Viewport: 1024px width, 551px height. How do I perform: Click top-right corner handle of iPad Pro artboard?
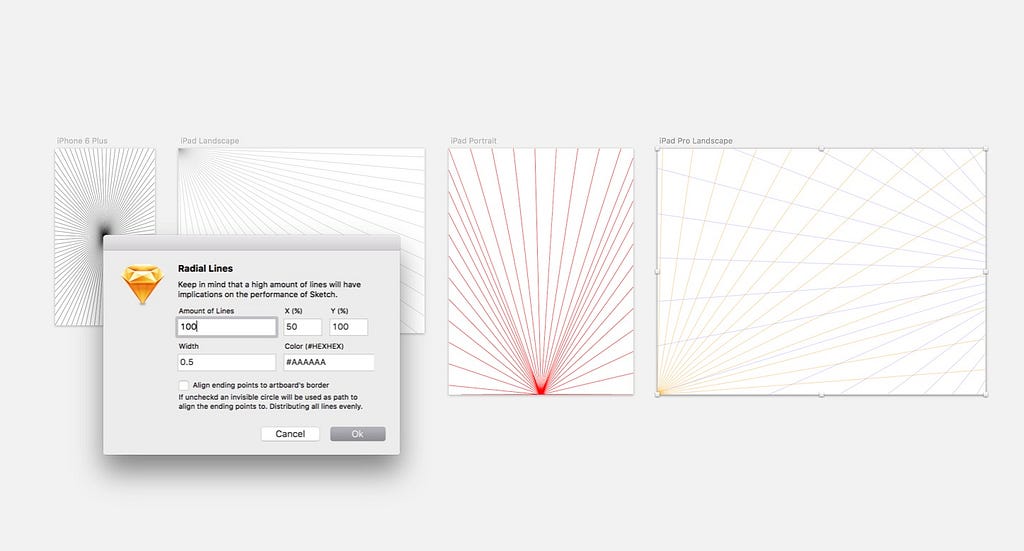(x=985, y=149)
